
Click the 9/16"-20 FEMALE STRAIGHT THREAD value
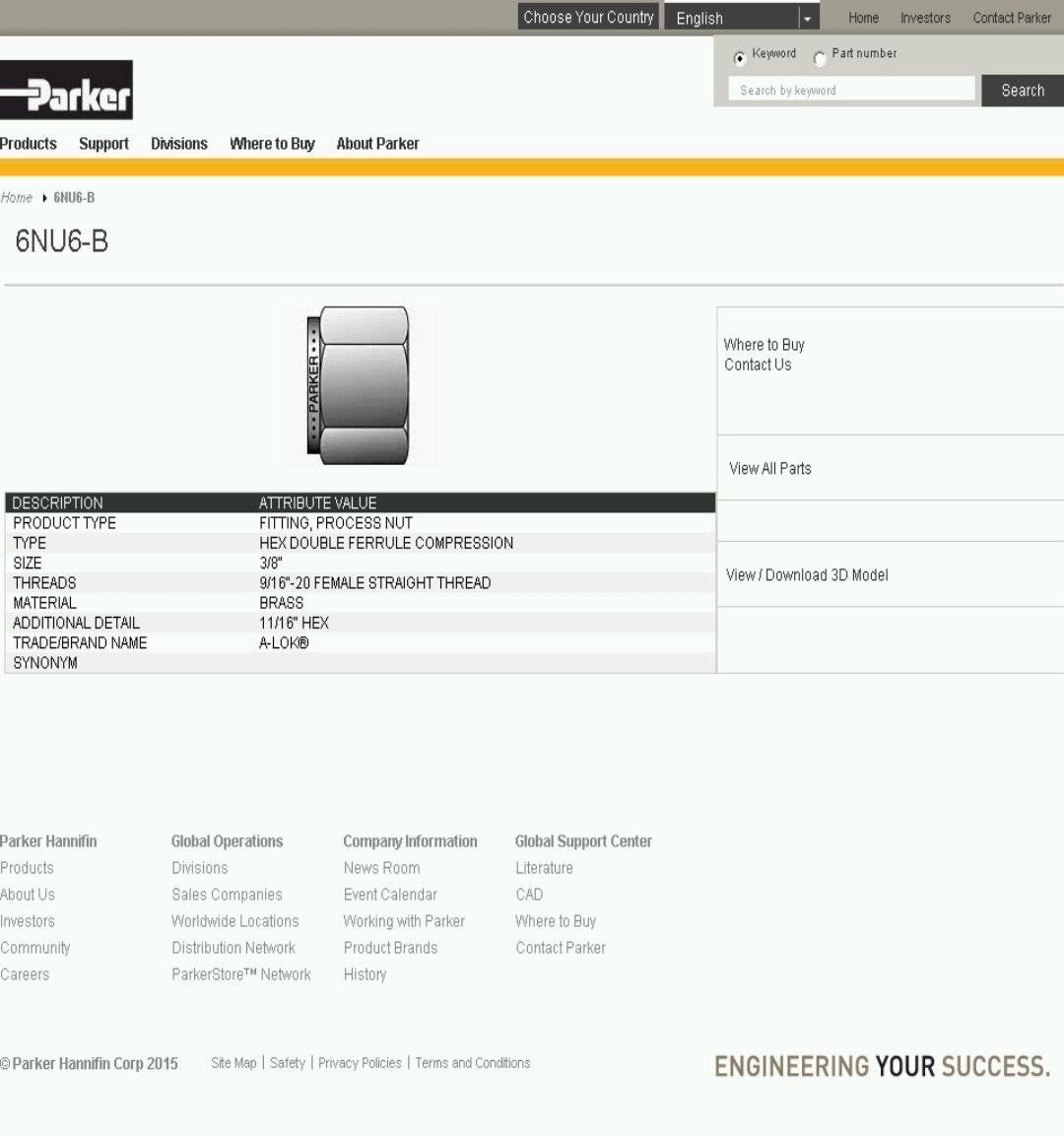tap(375, 583)
